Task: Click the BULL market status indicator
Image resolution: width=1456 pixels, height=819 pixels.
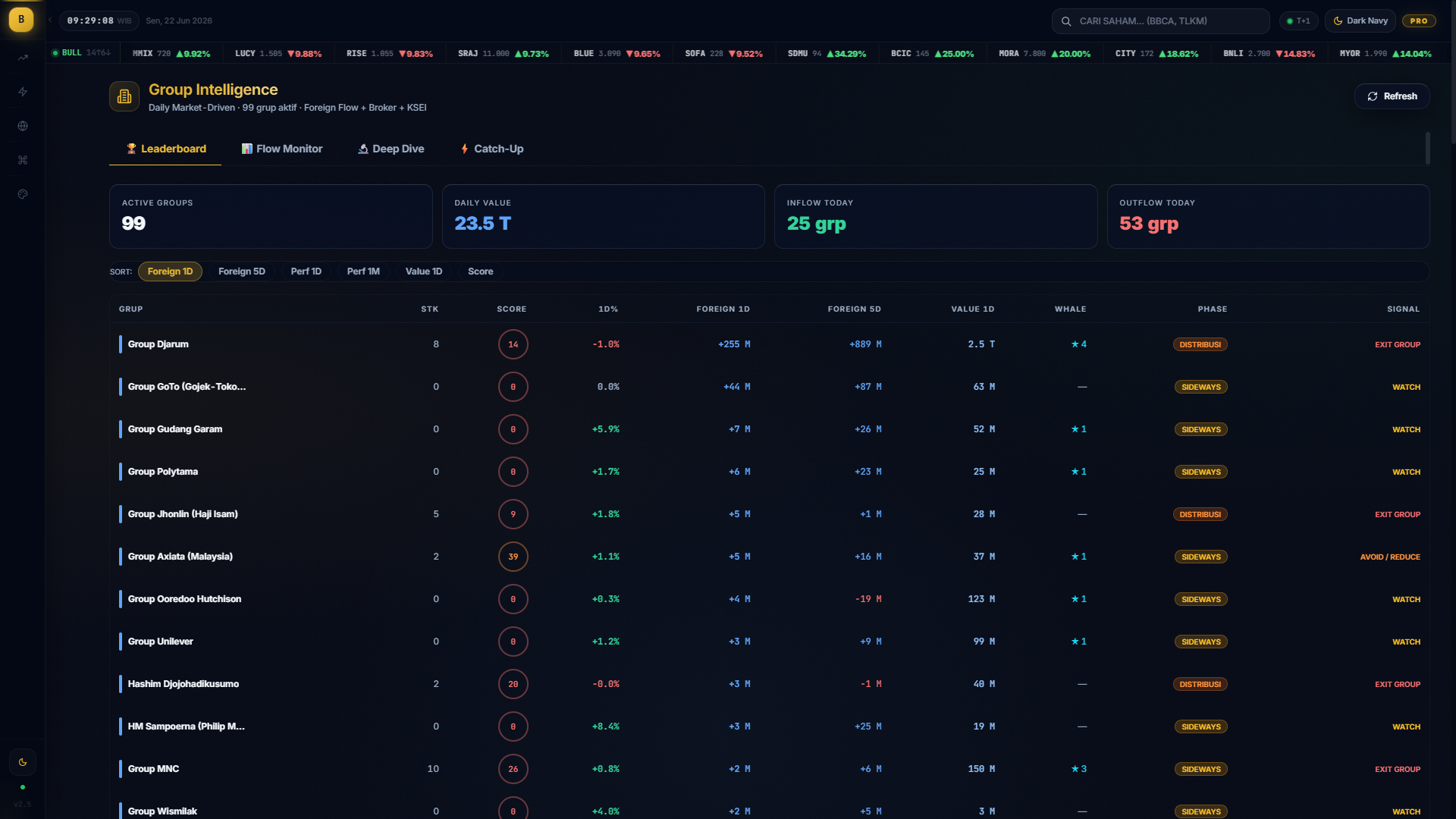Action: (81, 53)
